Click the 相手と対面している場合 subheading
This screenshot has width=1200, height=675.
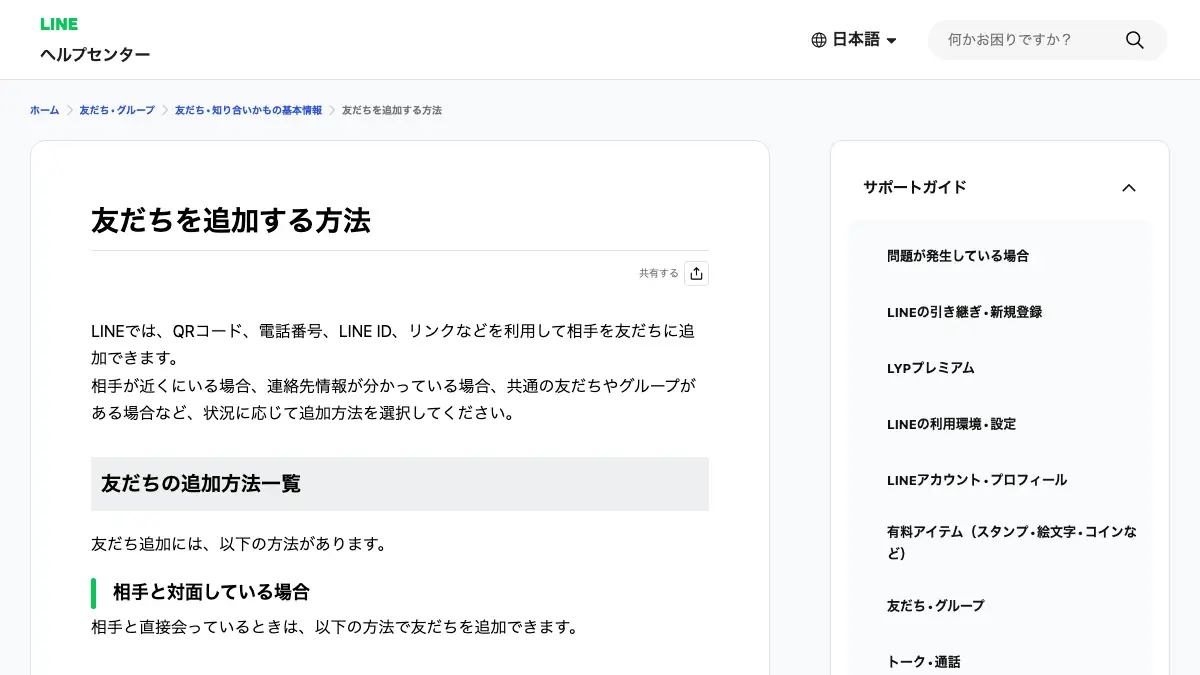click(x=211, y=592)
